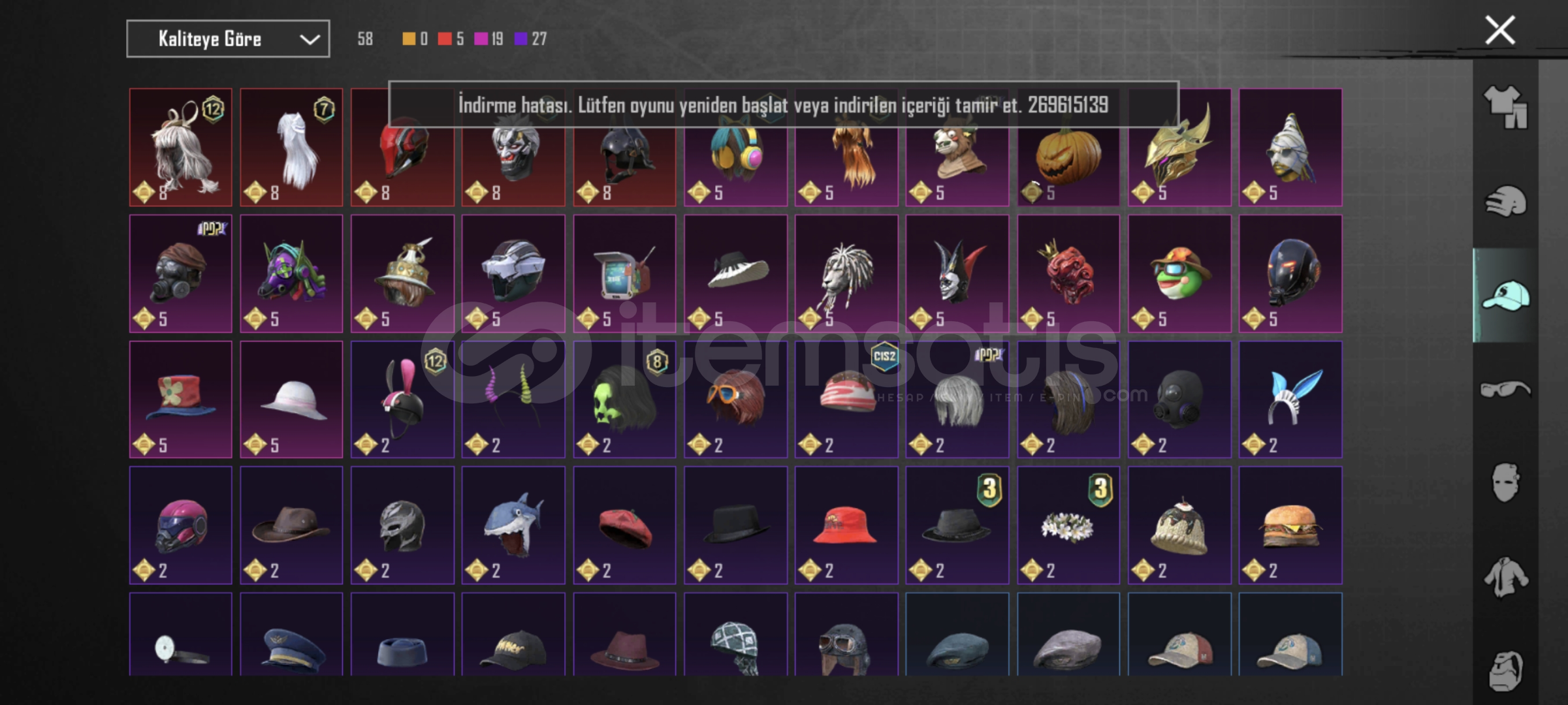Select the blue bunny ears headband
Screen dimensions: 1568x705
(1290, 399)
